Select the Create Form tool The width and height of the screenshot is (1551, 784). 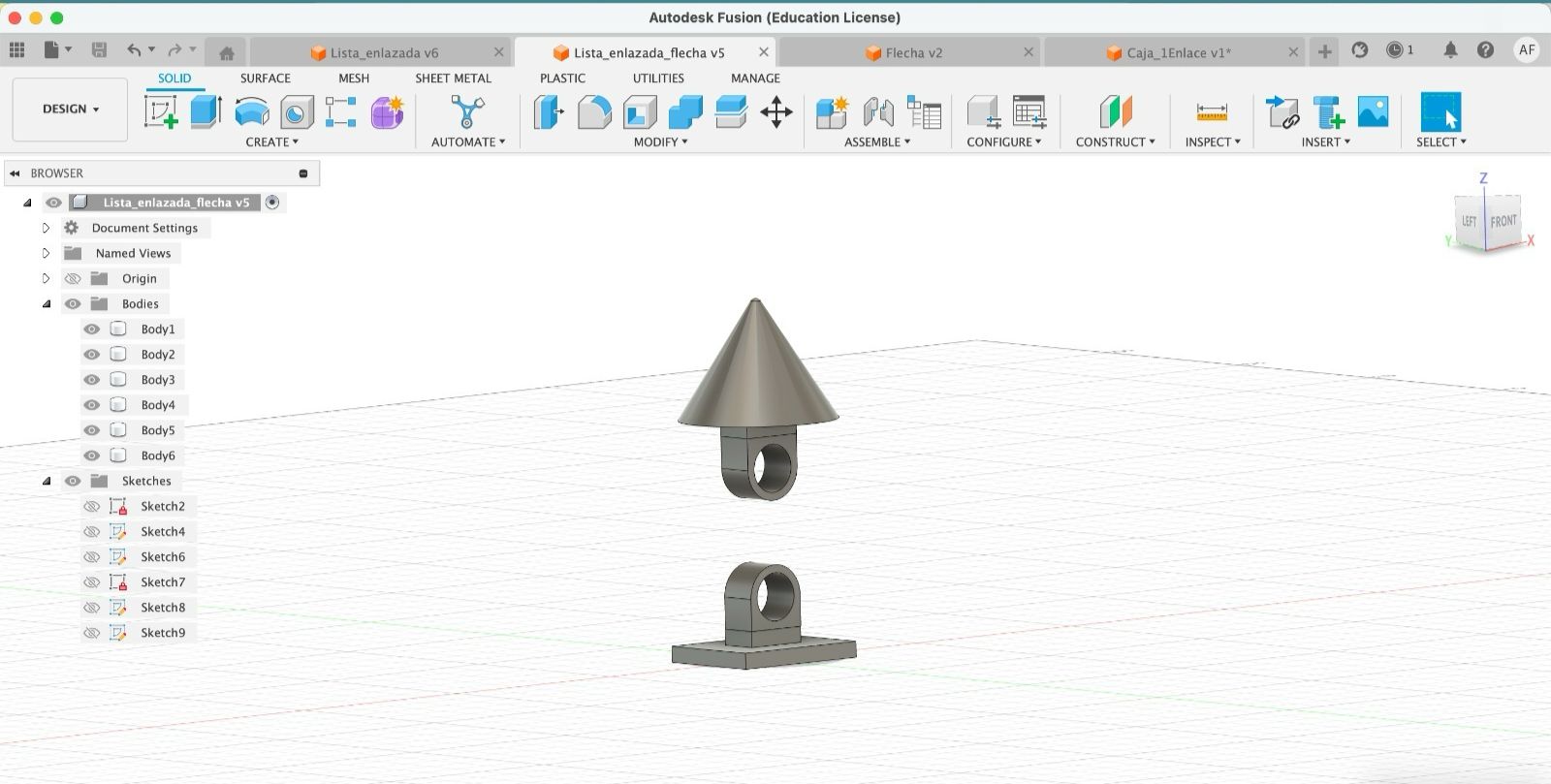(387, 112)
